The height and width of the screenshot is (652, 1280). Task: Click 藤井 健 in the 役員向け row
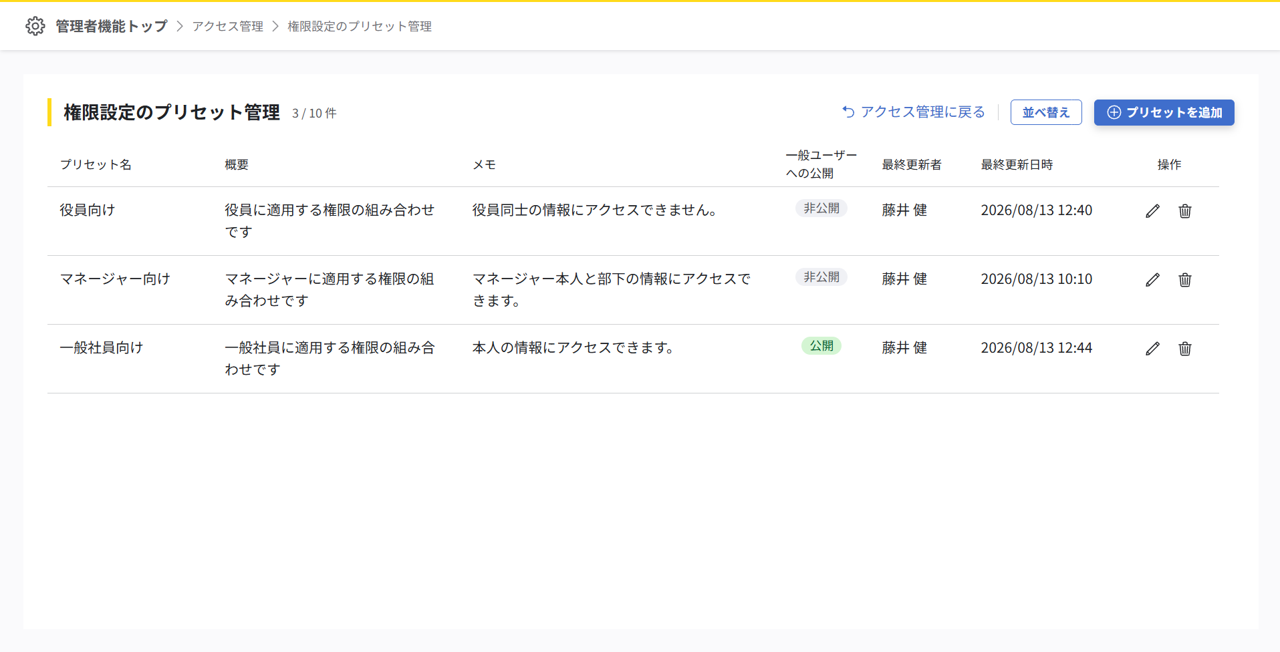905,210
